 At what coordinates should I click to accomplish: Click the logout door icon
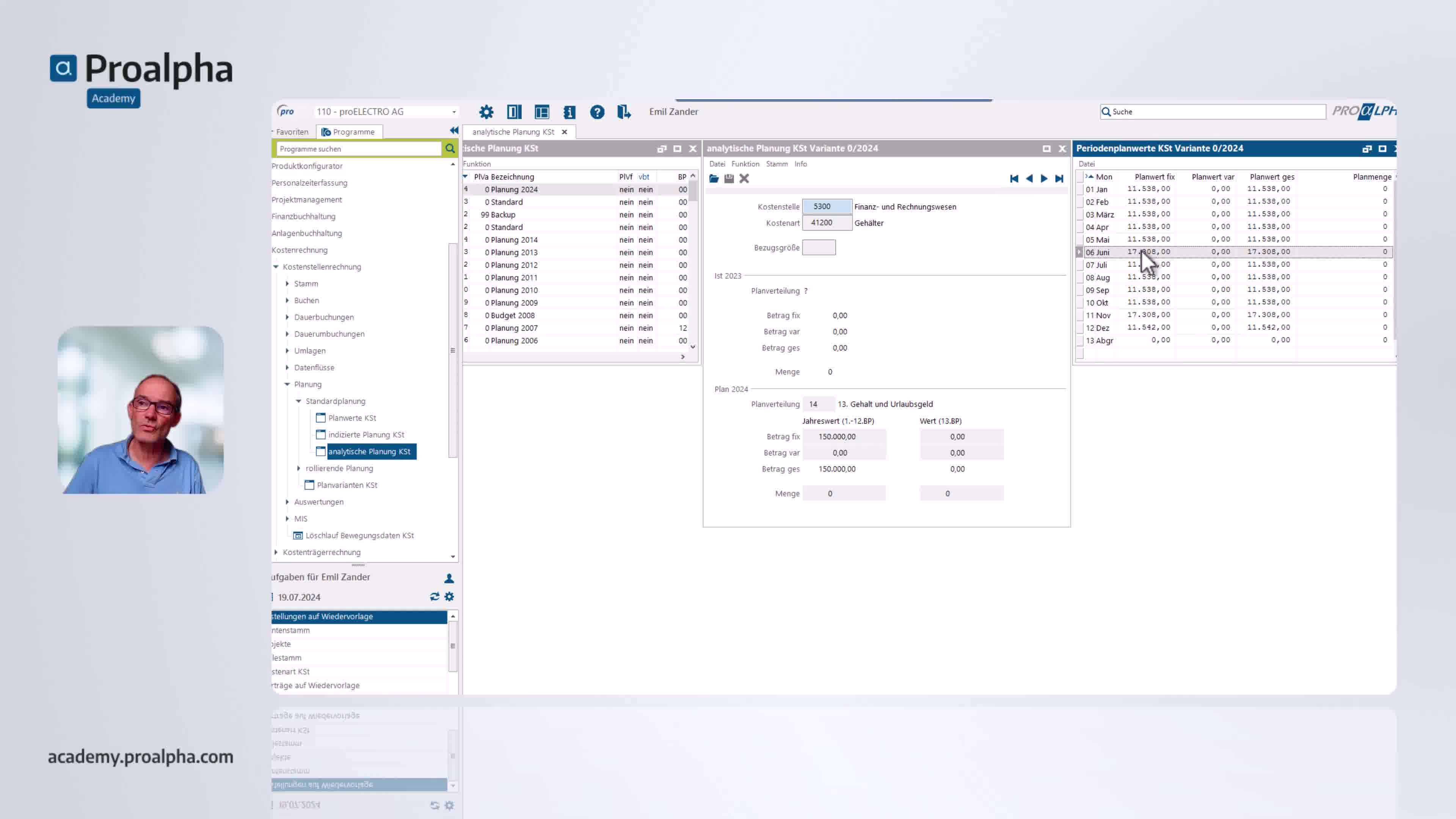pyautogui.click(x=623, y=112)
